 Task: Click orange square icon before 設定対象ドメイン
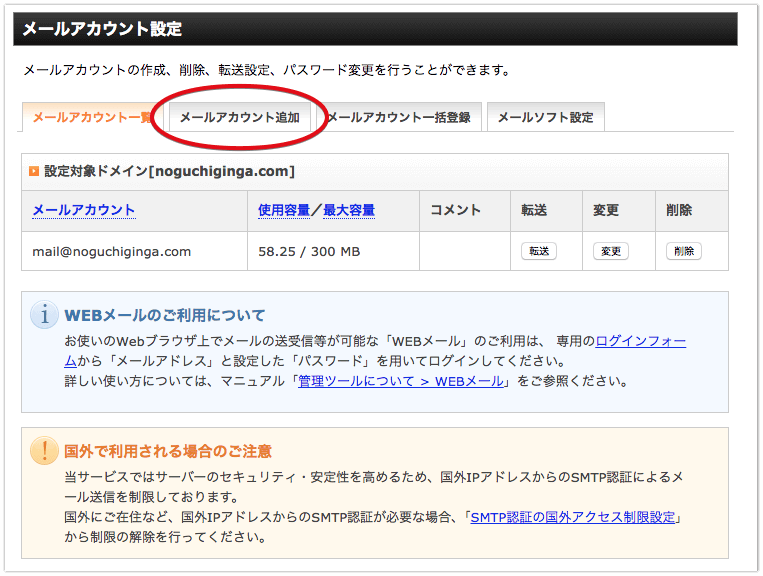point(34,171)
